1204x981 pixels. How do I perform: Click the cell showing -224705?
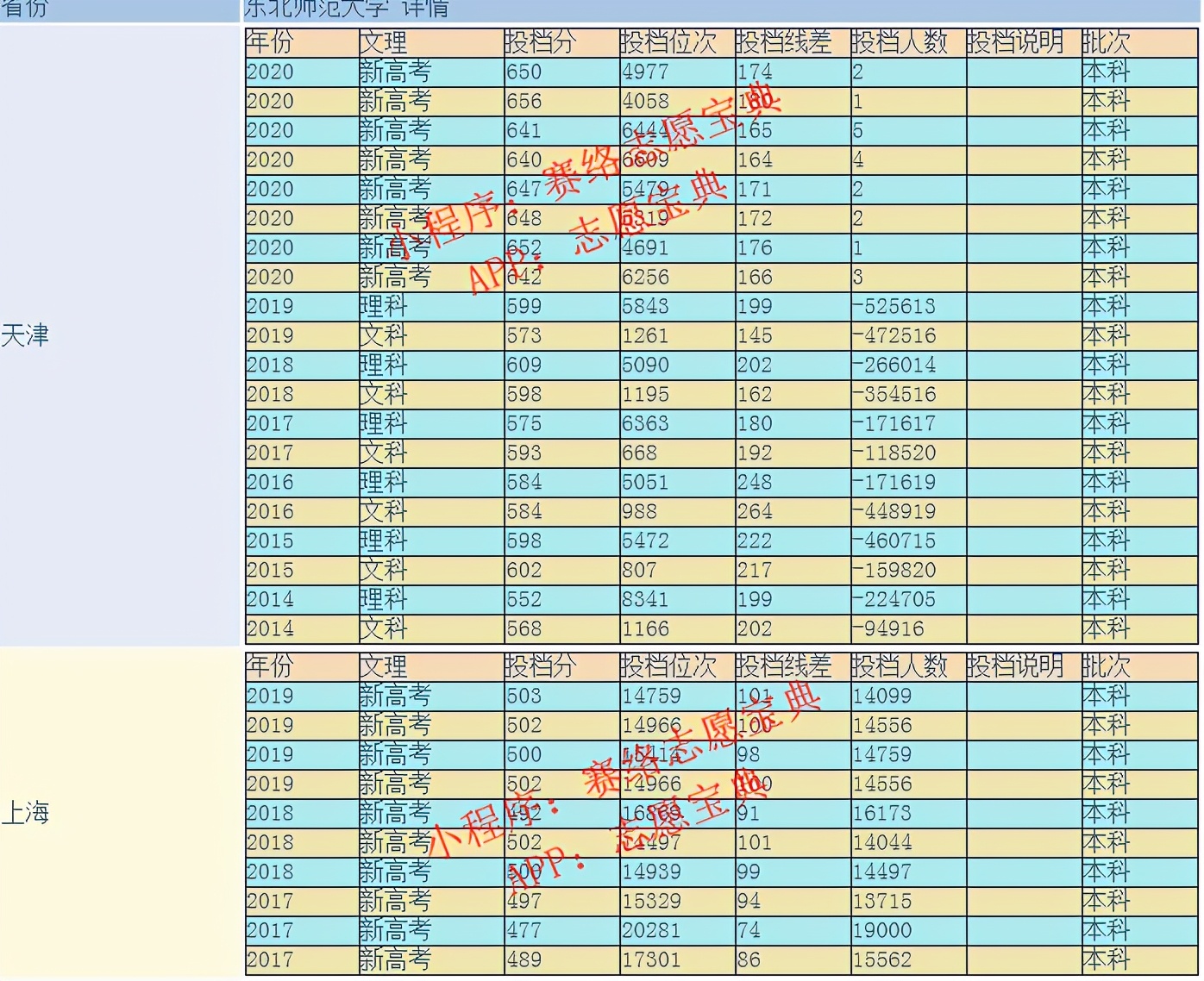tap(908, 599)
